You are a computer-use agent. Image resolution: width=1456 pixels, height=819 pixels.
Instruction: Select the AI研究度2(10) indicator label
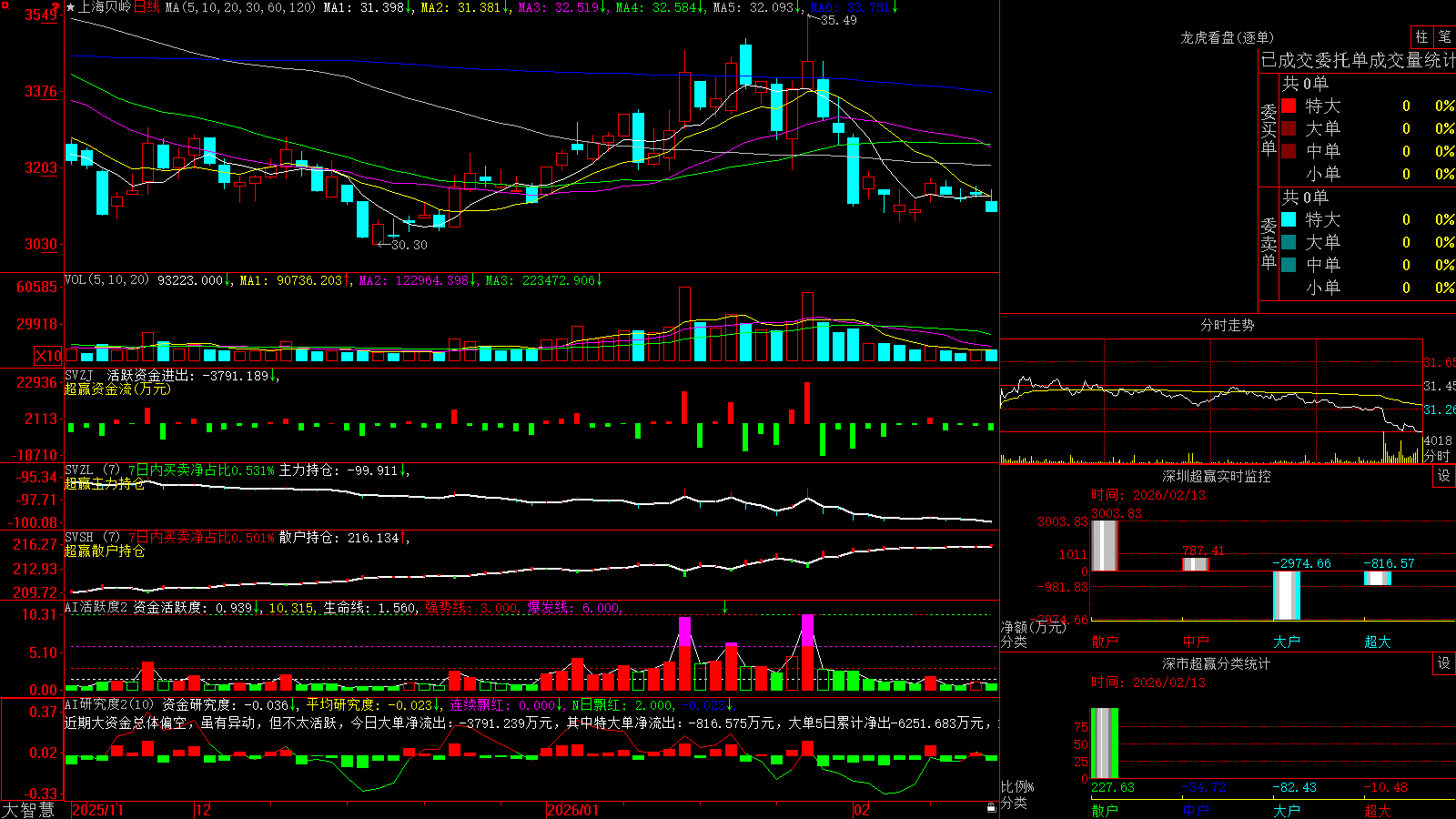coord(109,704)
